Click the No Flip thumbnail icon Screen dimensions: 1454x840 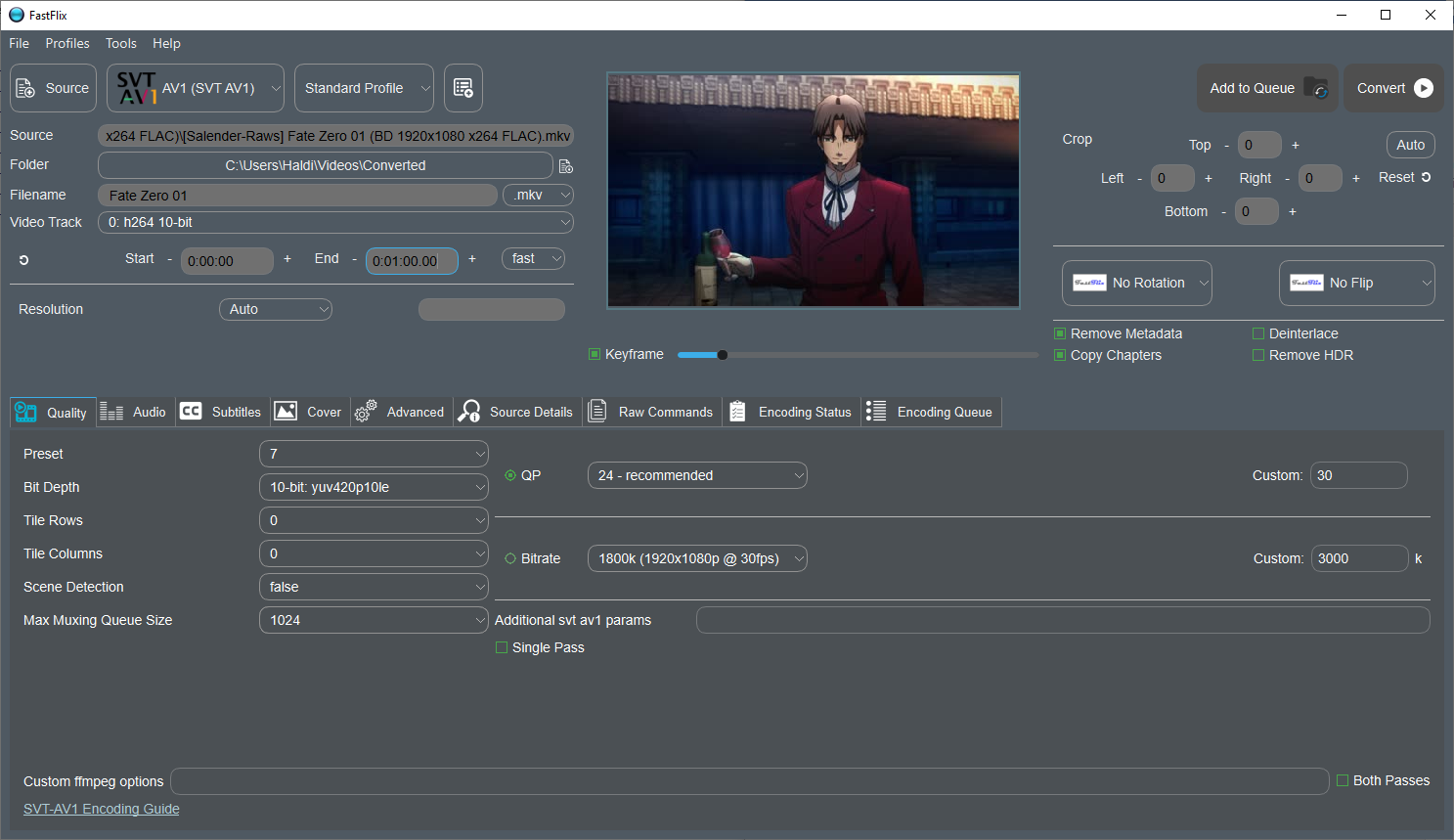coord(1306,283)
